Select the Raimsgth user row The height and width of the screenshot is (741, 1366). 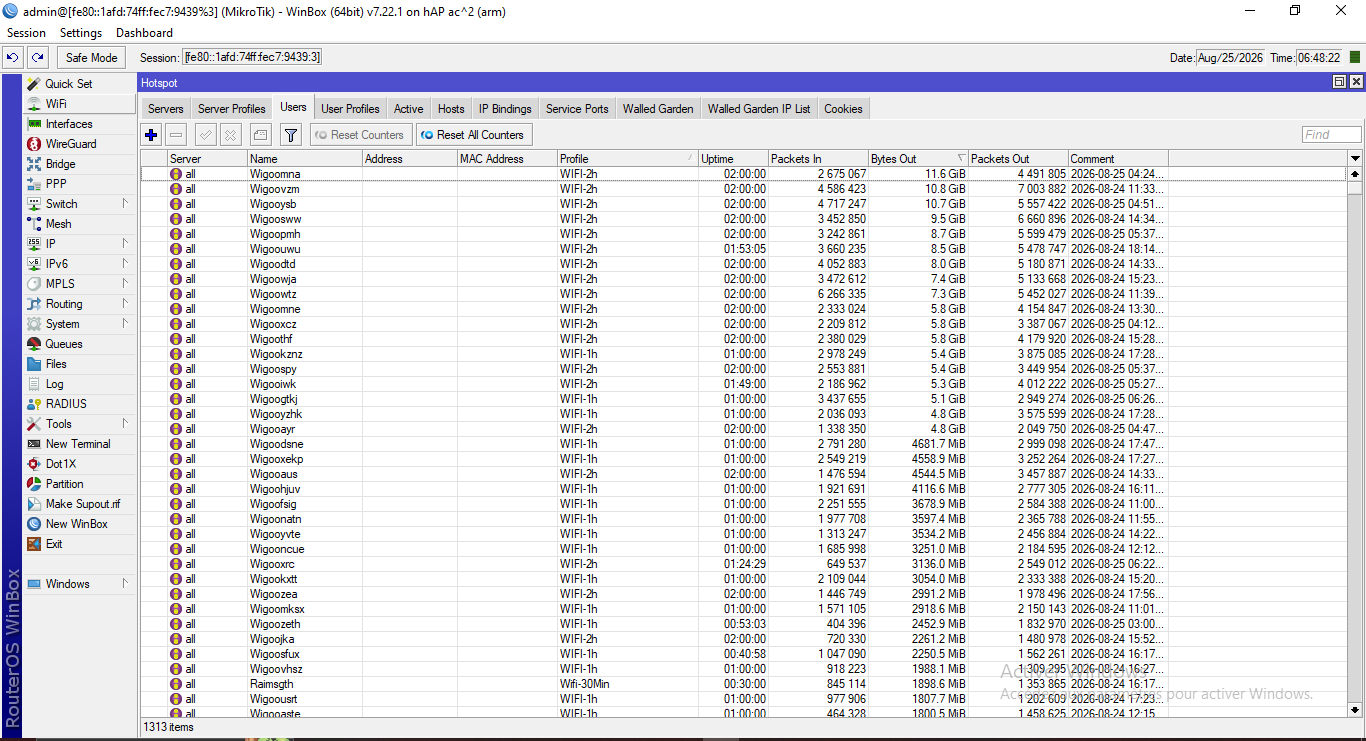744,684
